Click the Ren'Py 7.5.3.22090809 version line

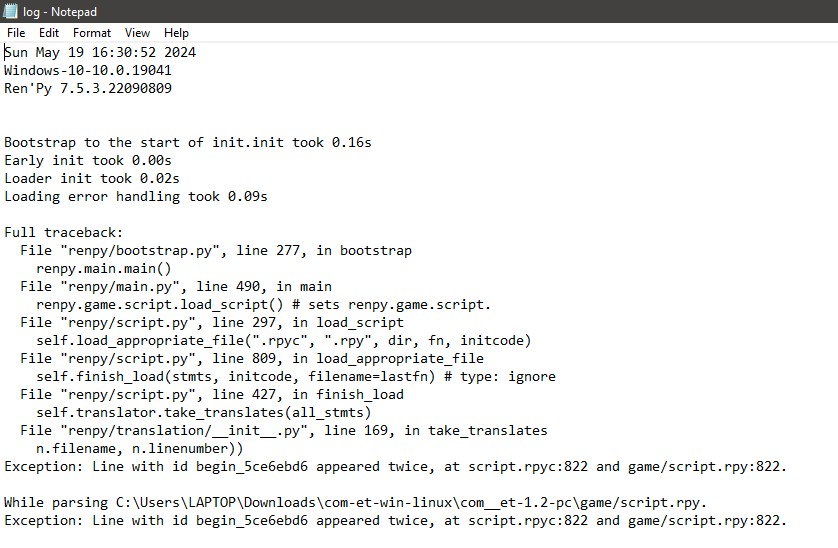pyautogui.click(x=88, y=88)
